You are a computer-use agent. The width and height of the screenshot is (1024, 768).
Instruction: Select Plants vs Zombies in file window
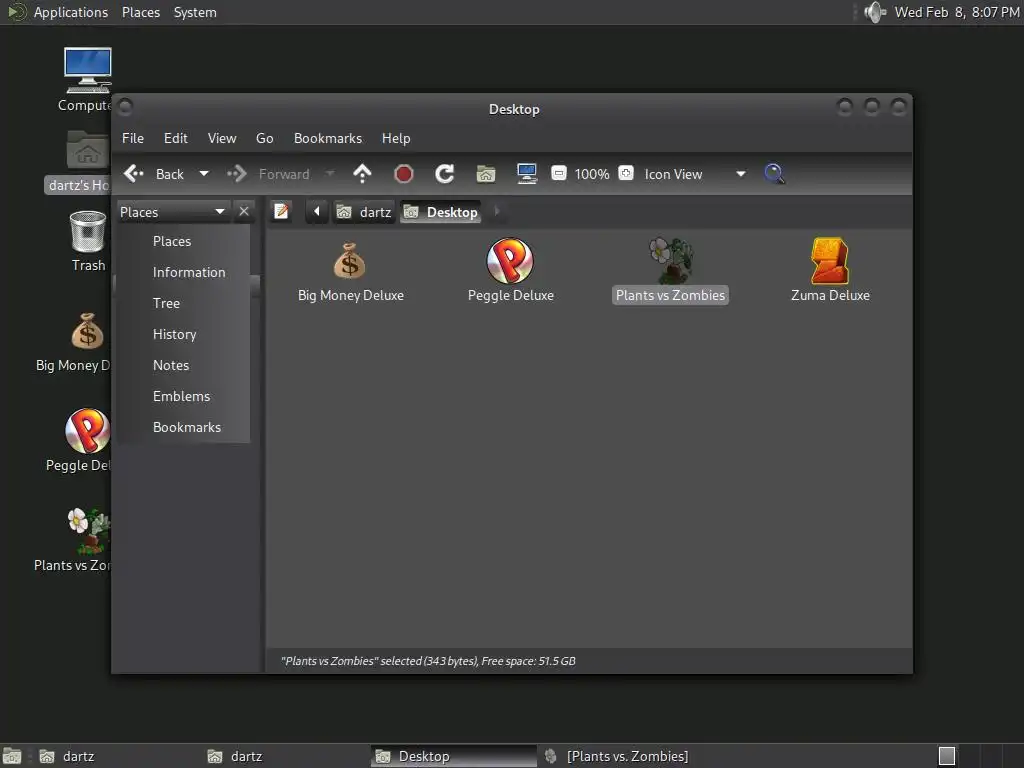click(671, 271)
